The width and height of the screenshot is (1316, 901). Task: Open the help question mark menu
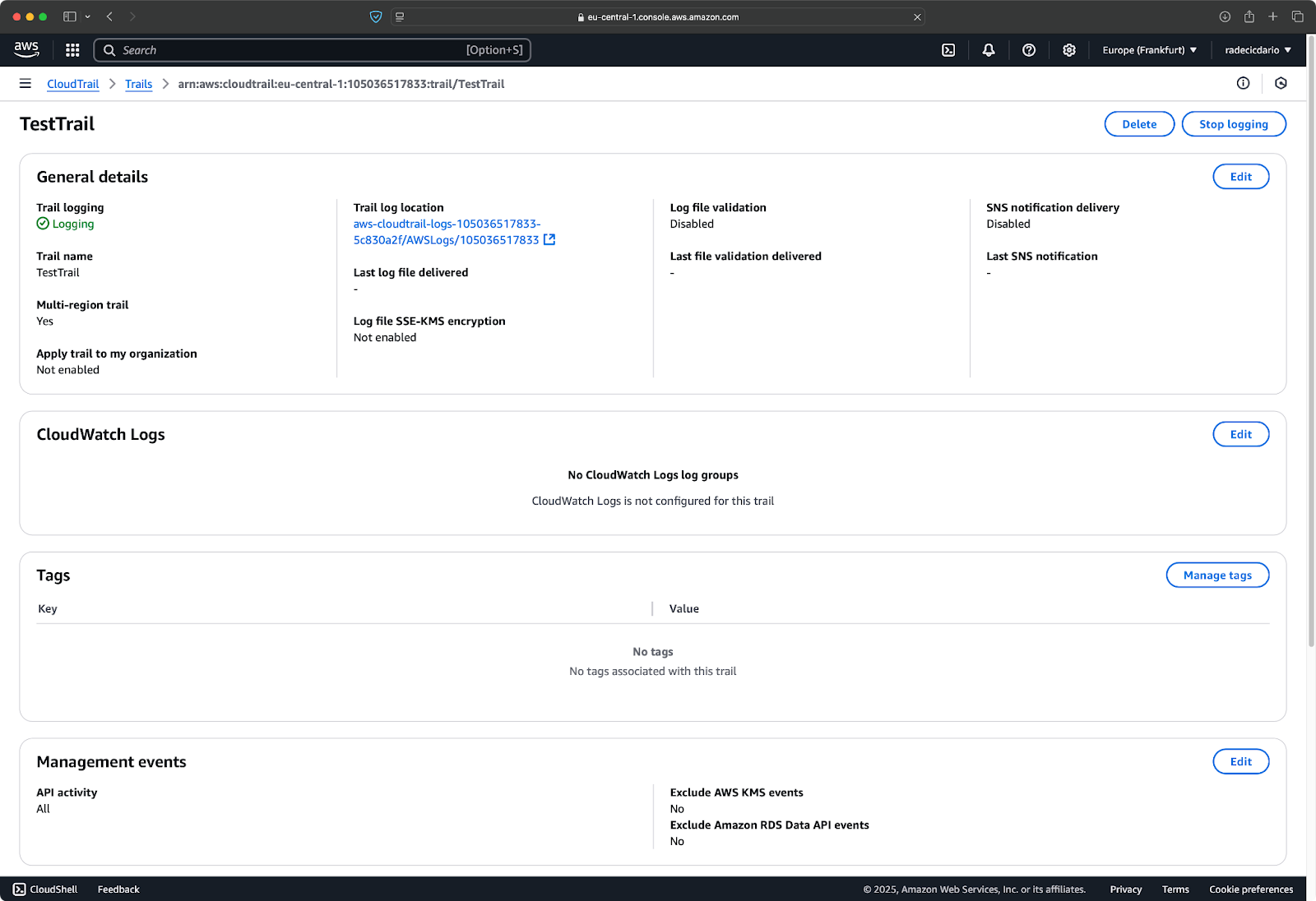point(1029,50)
